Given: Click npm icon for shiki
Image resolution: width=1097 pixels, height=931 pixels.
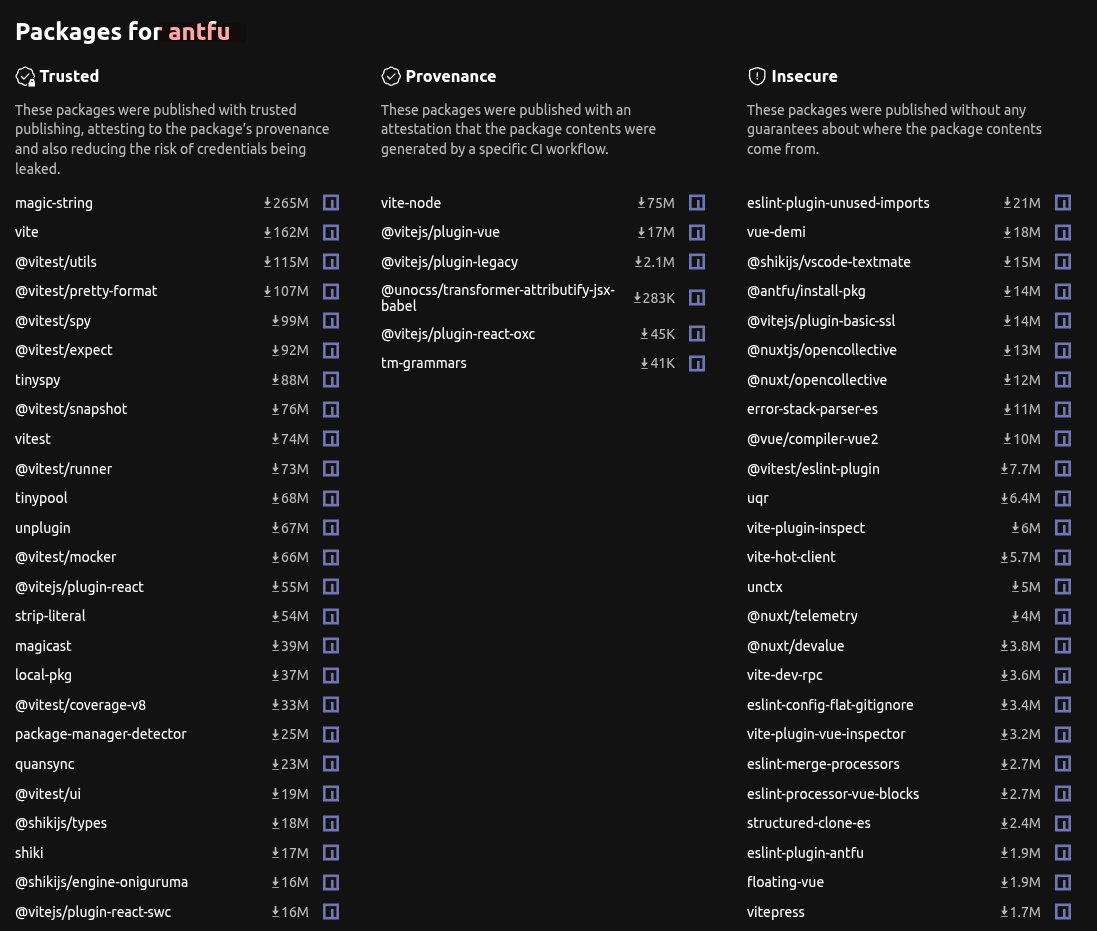Looking at the screenshot, I should [331, 853].
